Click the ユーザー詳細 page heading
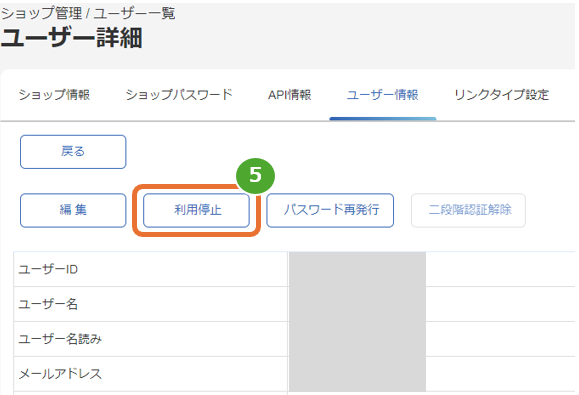 click(72, 38)
